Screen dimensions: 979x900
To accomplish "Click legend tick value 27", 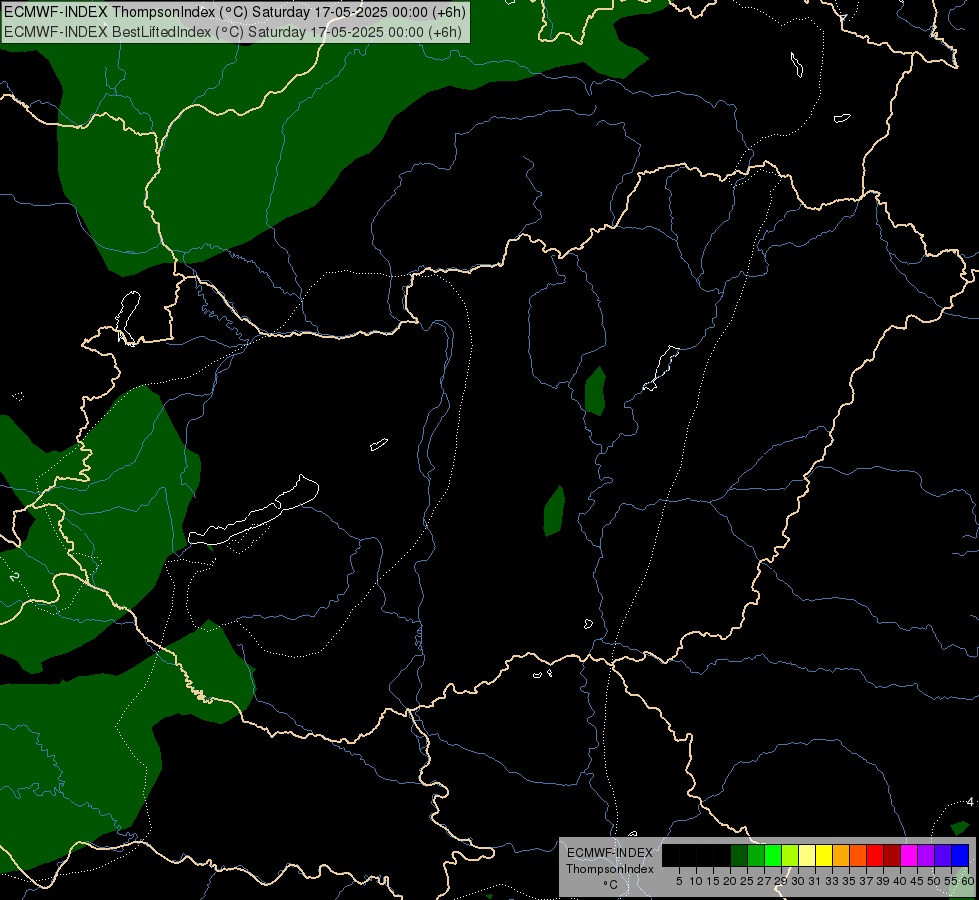I will pos(764,881).
